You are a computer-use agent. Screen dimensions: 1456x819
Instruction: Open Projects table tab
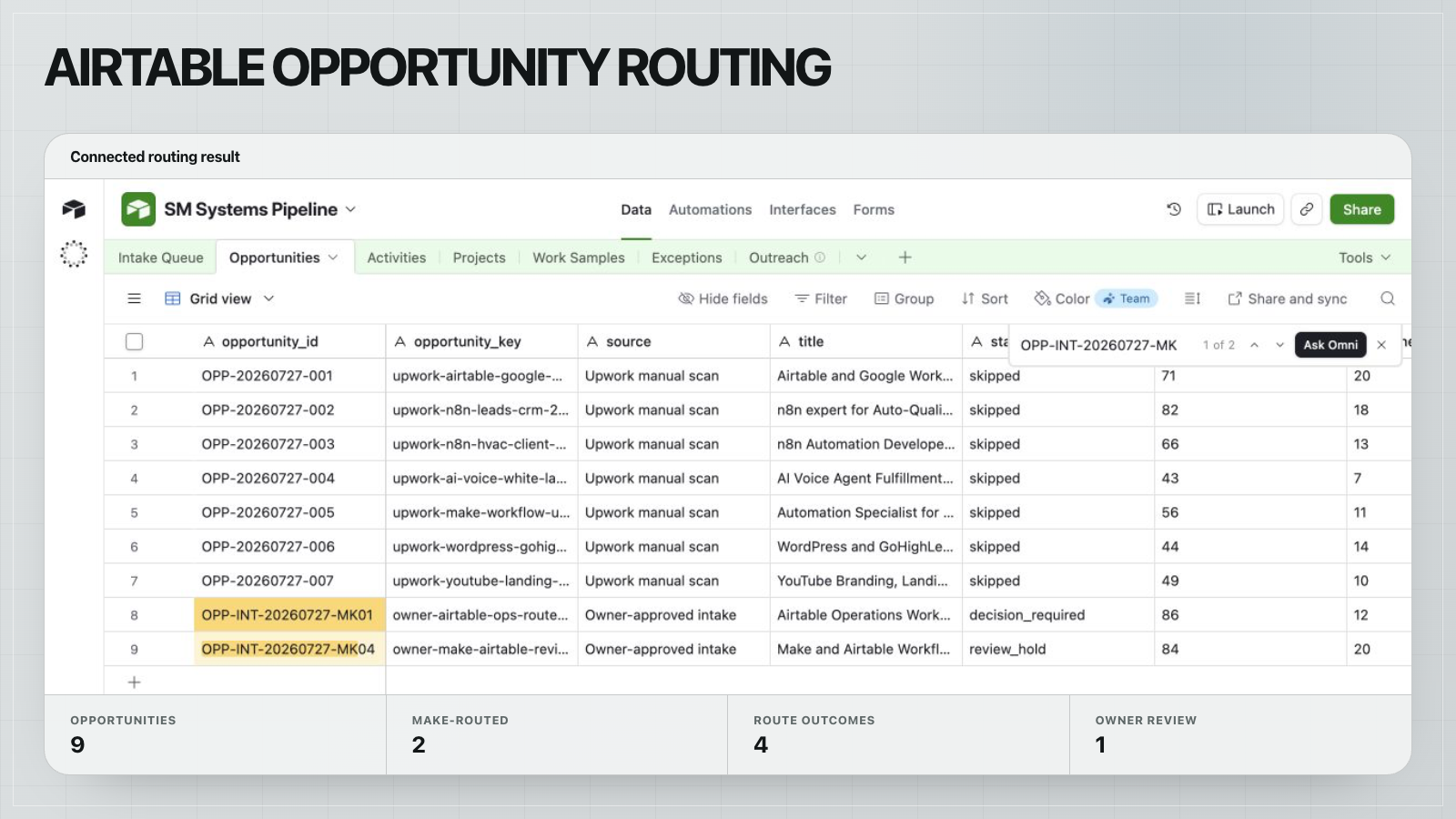point(479,258)
